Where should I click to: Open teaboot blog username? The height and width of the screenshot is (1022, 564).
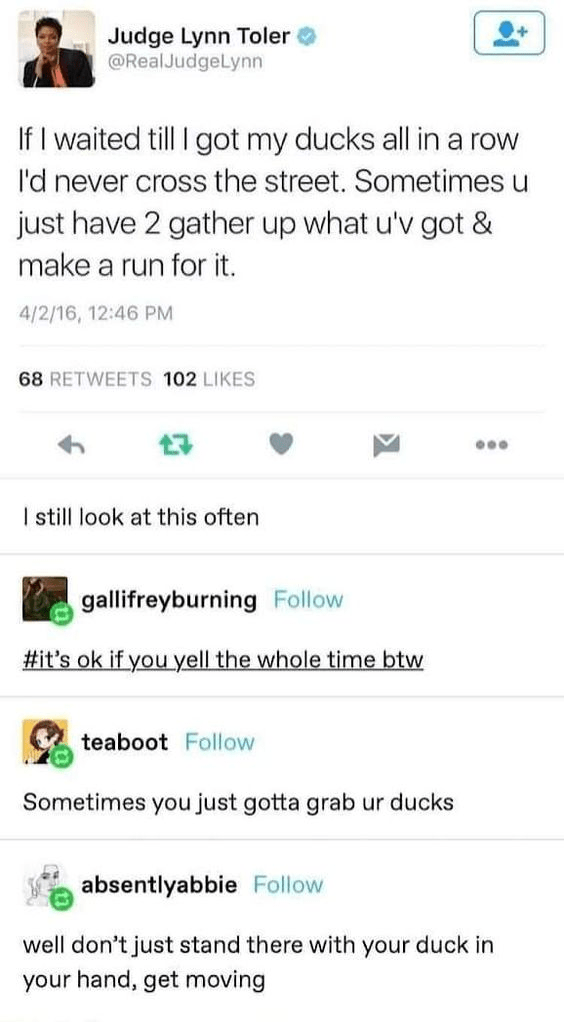125,742
